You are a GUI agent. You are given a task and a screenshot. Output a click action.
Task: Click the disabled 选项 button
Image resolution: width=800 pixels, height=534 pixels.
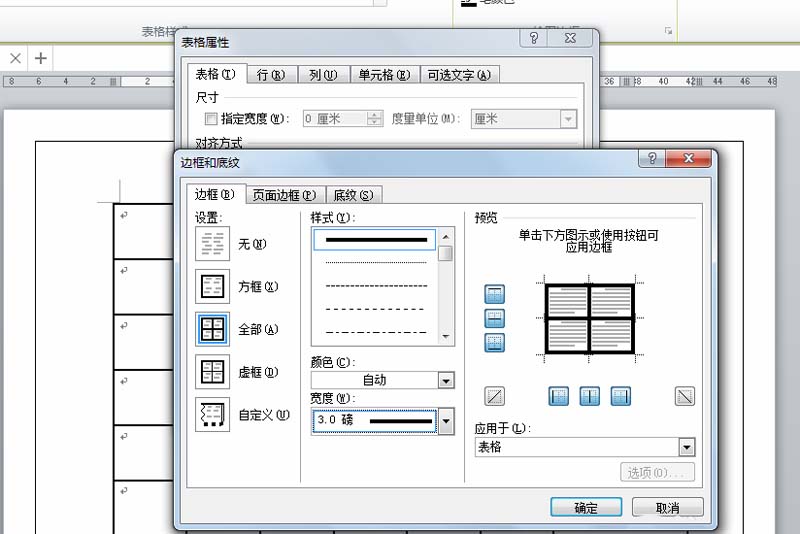(x=657, y=472)
